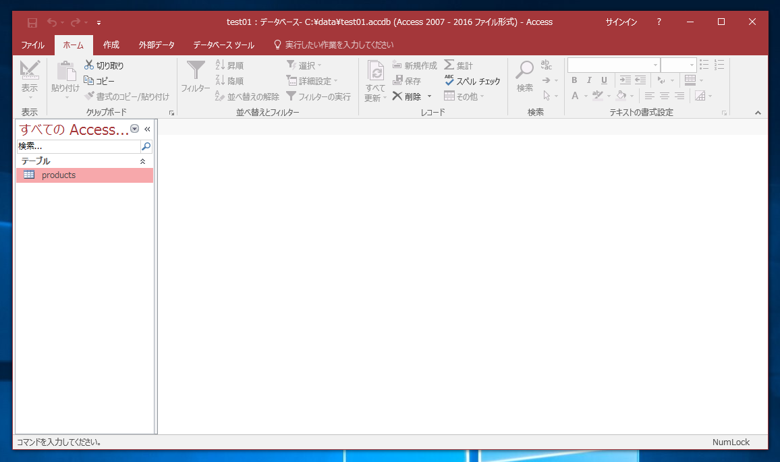
Task: Switch to the 作成 tab
Action: pos(111,45)
